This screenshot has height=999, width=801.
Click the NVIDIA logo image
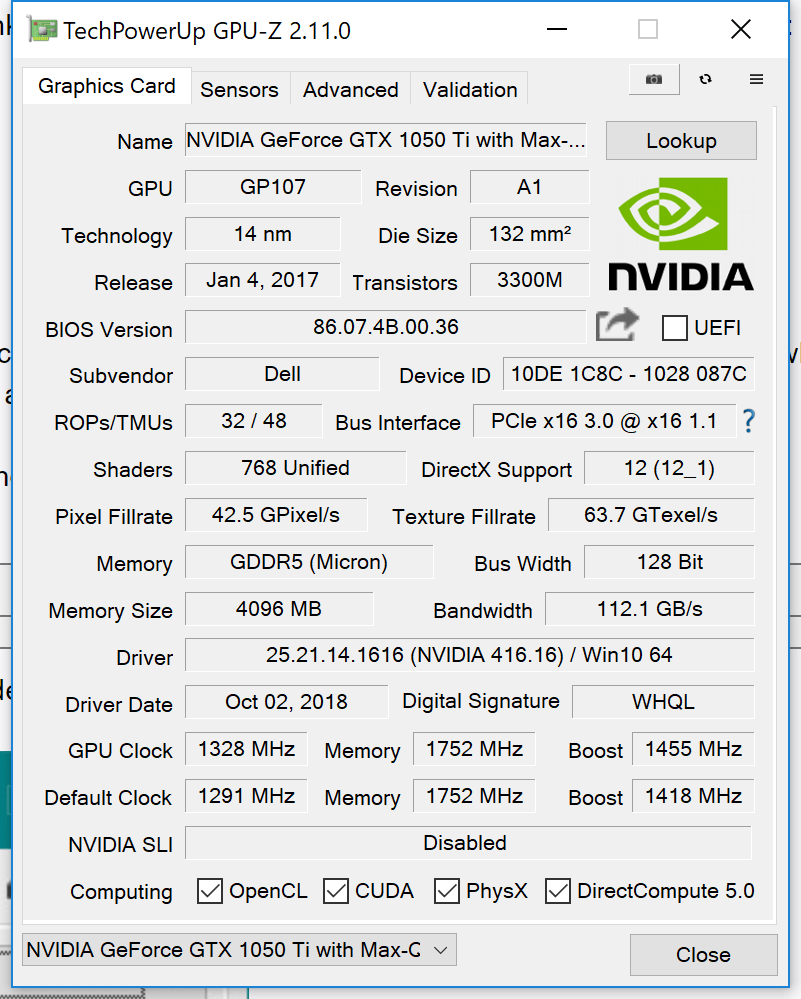(681, 234)
